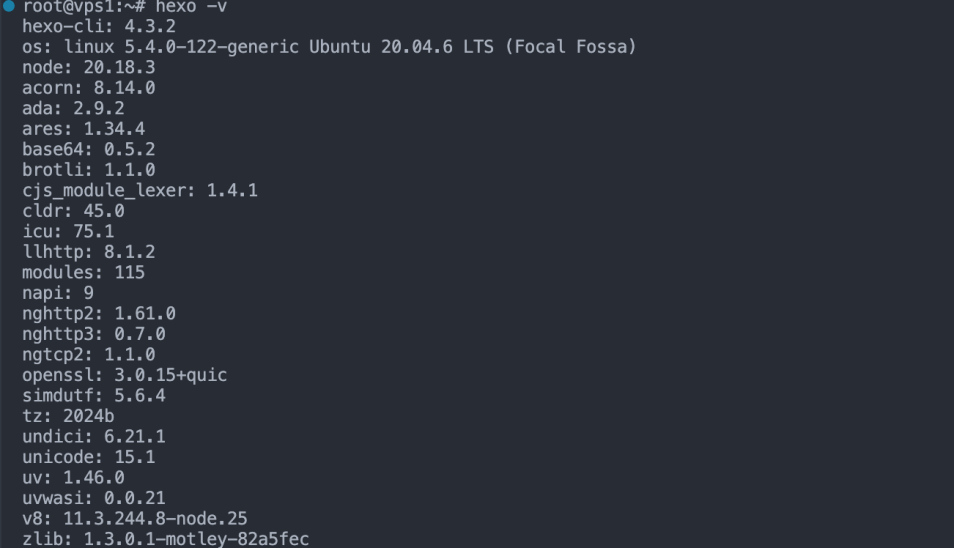The image size is (954, 548).
Task: Click the blue command status dot
Action: coord(9,6)
